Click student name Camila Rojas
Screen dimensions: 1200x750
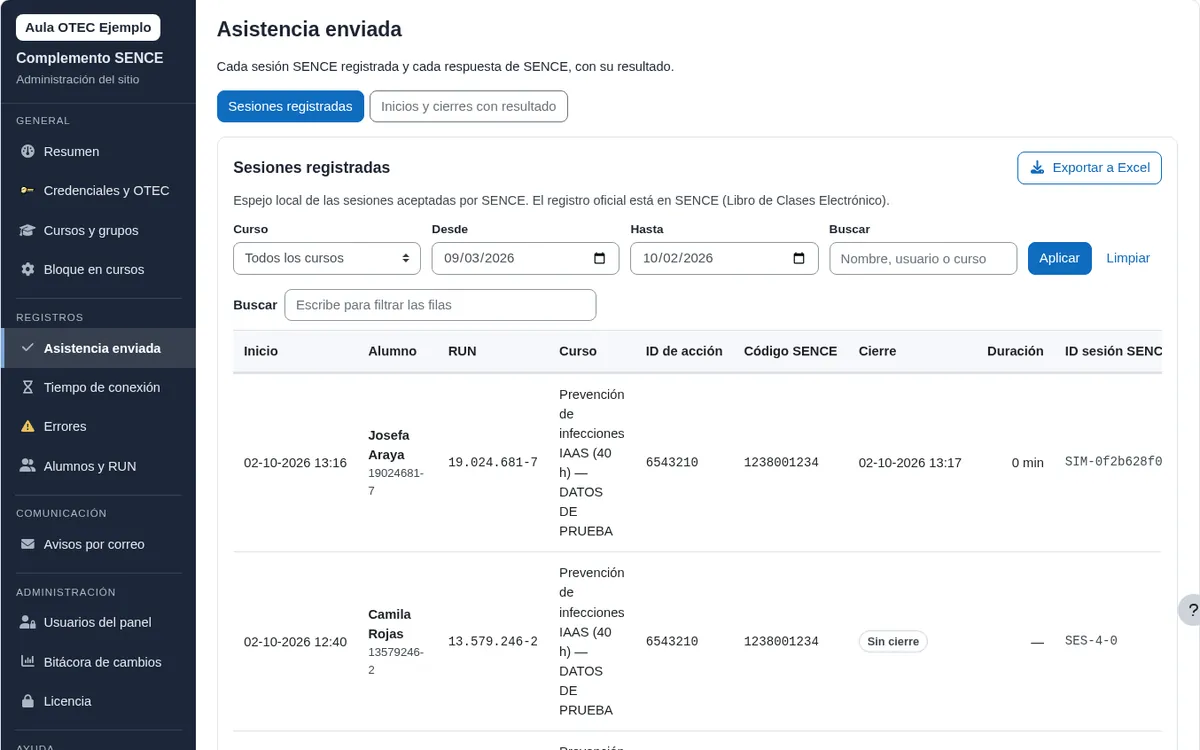389,624
